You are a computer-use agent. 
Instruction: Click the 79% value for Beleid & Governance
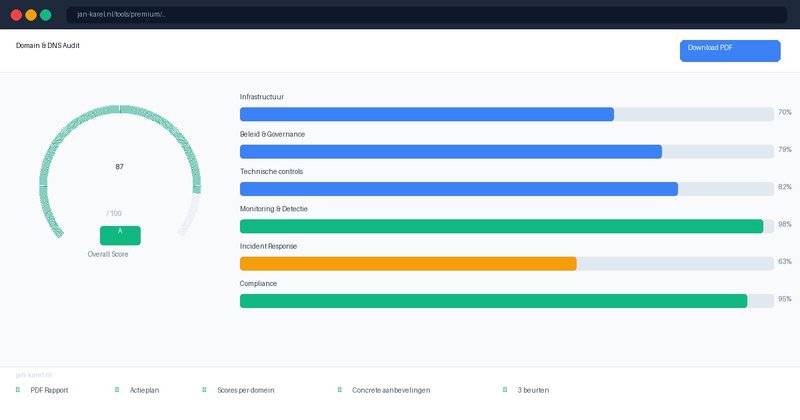point(785,150)
